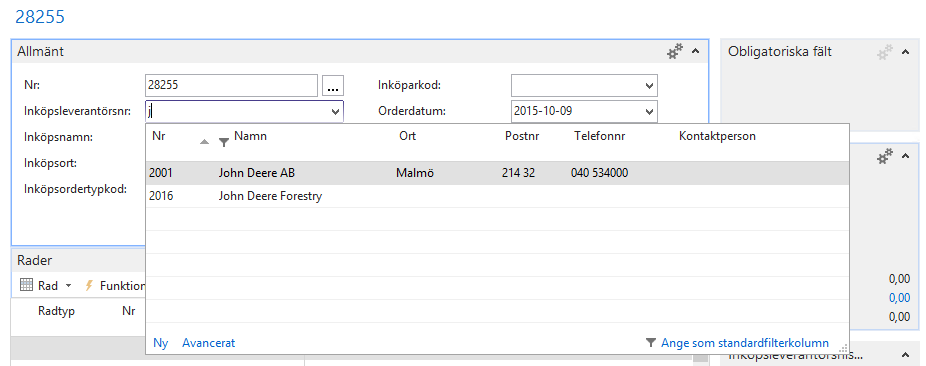Viewport: 926px width, 366px height.
Task: Click the Rad table grid icon
Action: (26, 285)
